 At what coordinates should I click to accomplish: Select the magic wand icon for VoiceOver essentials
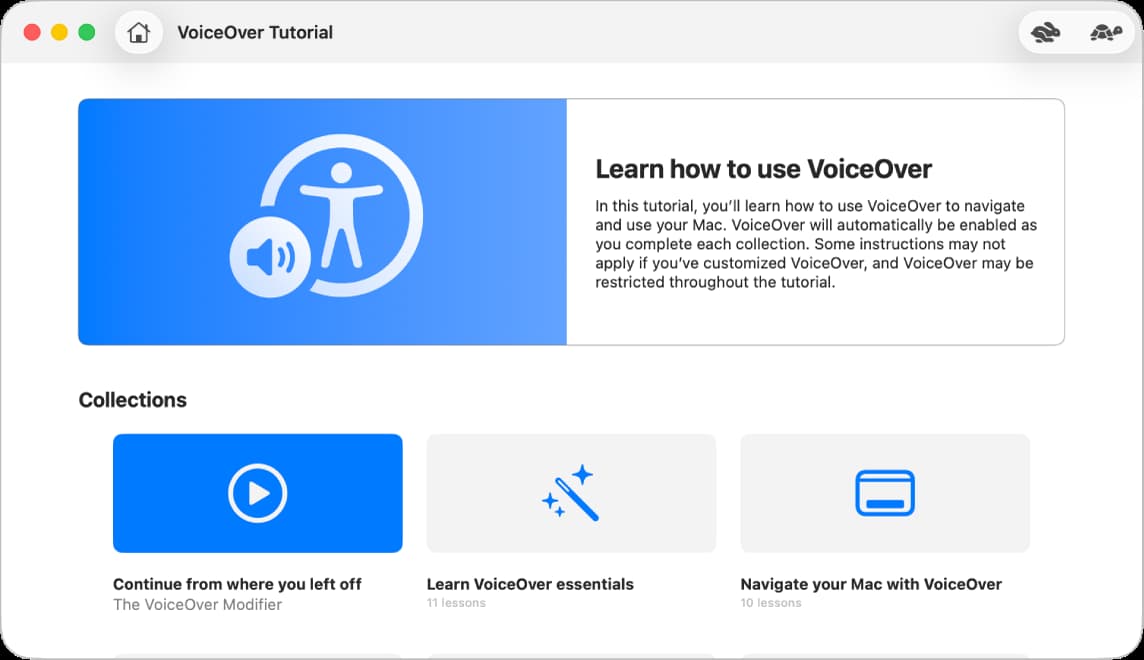(x=570, y=492)
